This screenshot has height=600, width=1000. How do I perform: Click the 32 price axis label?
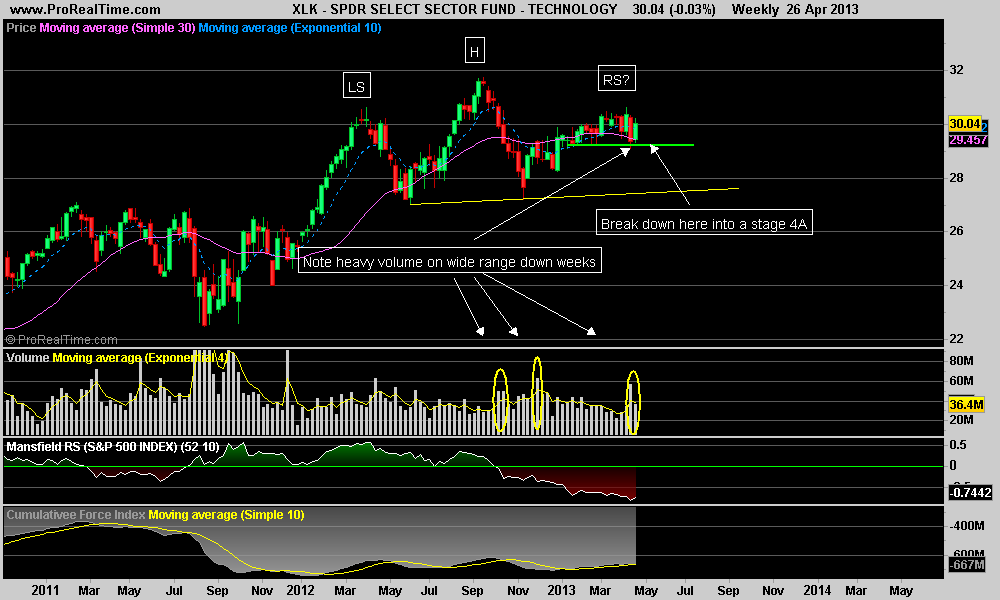tap(956, 70)
